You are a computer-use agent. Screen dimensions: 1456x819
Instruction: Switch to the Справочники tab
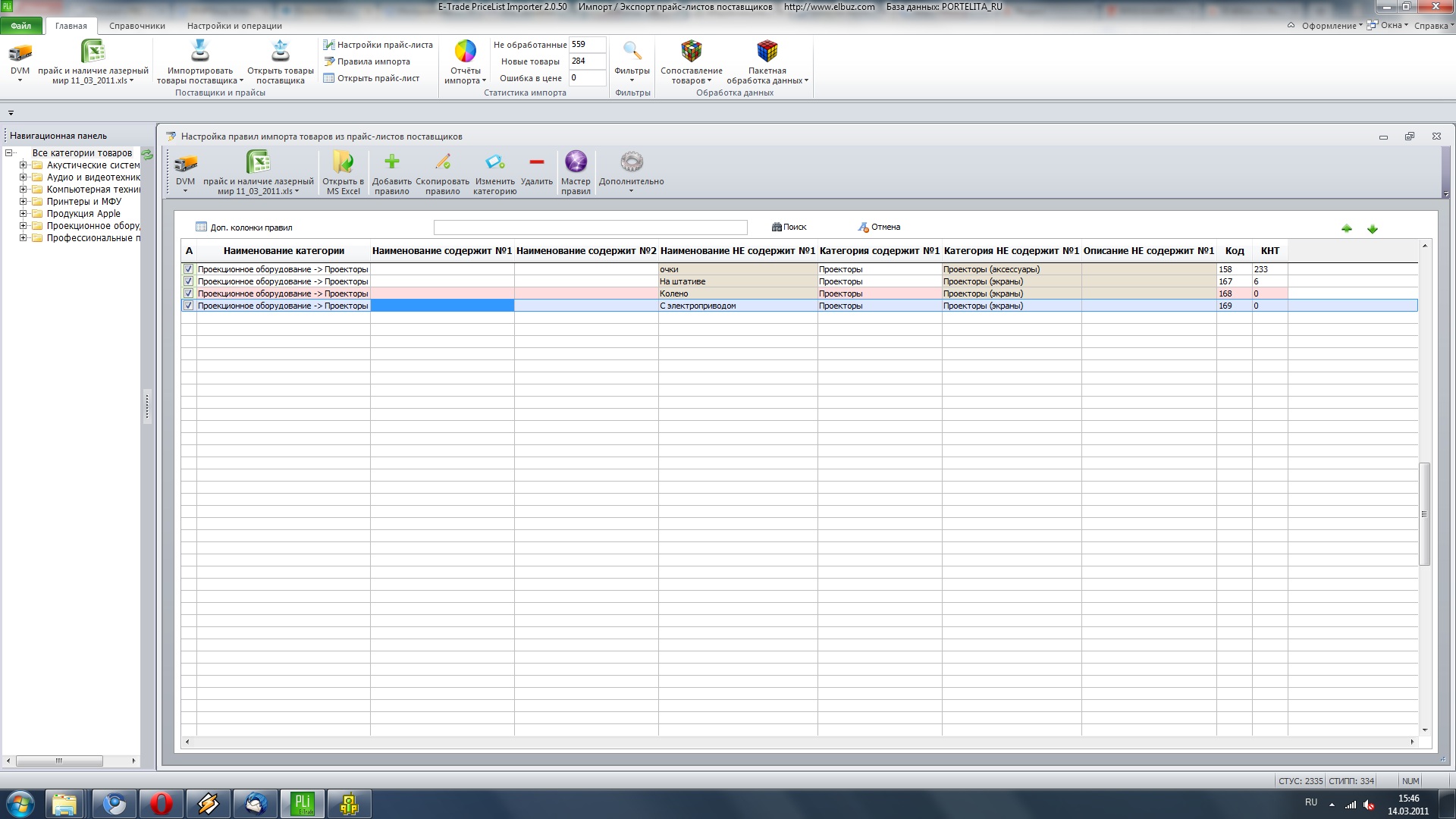pyautogui.click(x=137, y=26)
